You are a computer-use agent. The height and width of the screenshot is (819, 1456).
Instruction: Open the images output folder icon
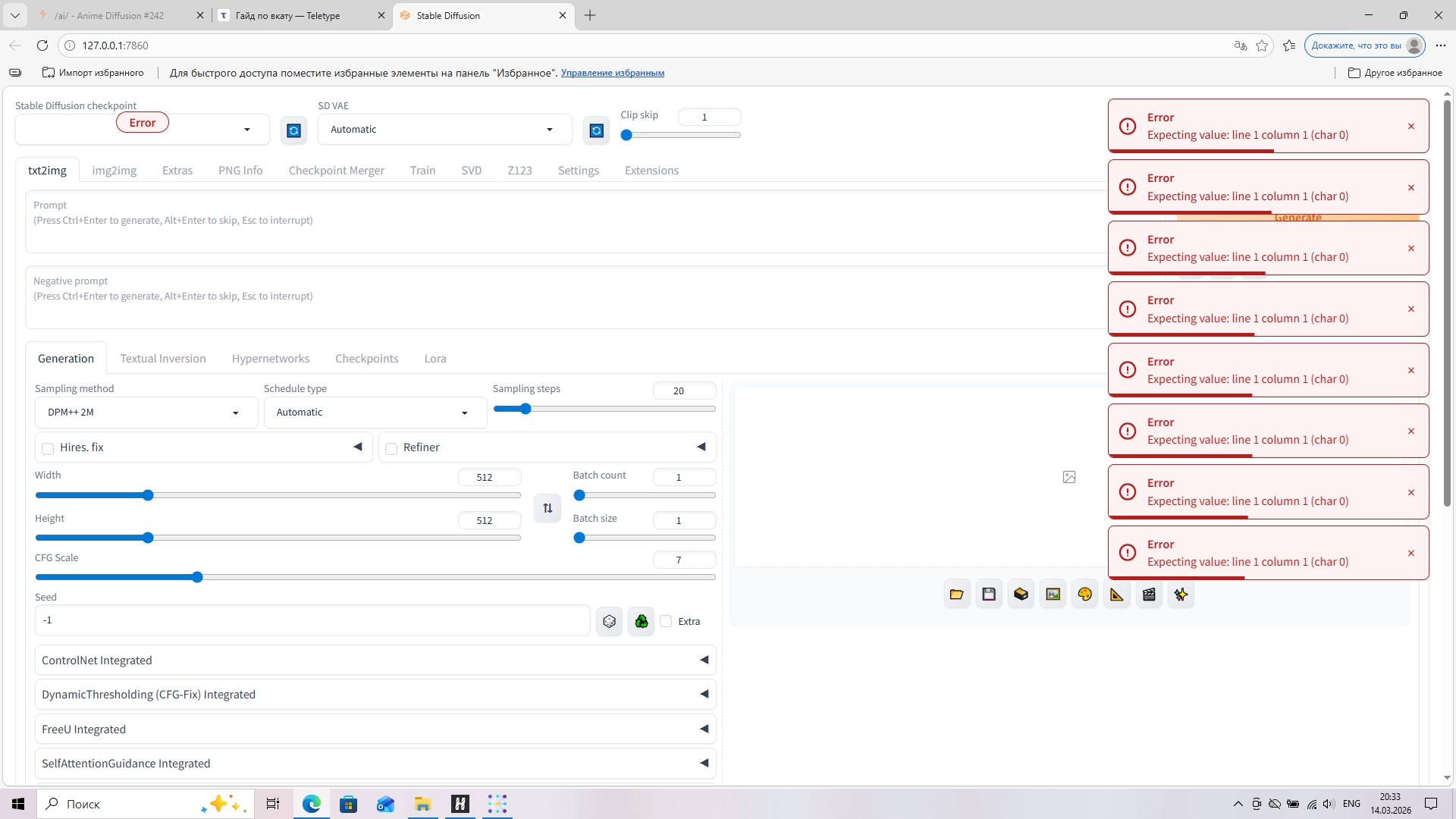coord(956,595)
